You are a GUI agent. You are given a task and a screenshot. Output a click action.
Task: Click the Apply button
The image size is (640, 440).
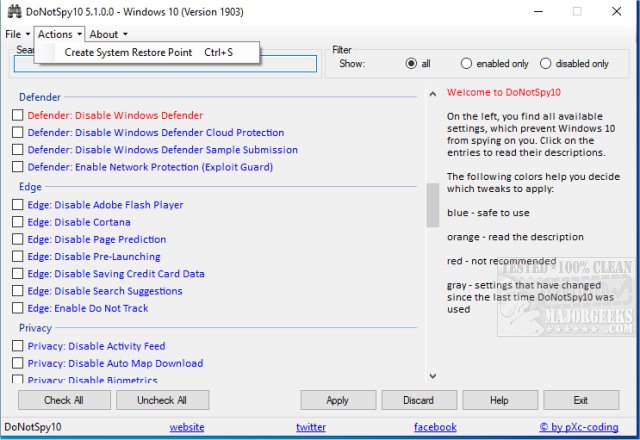click(338, 400)
